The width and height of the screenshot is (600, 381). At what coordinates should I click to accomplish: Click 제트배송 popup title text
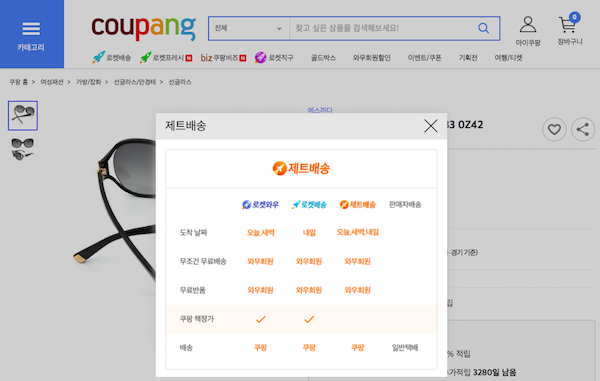[186, 125]
